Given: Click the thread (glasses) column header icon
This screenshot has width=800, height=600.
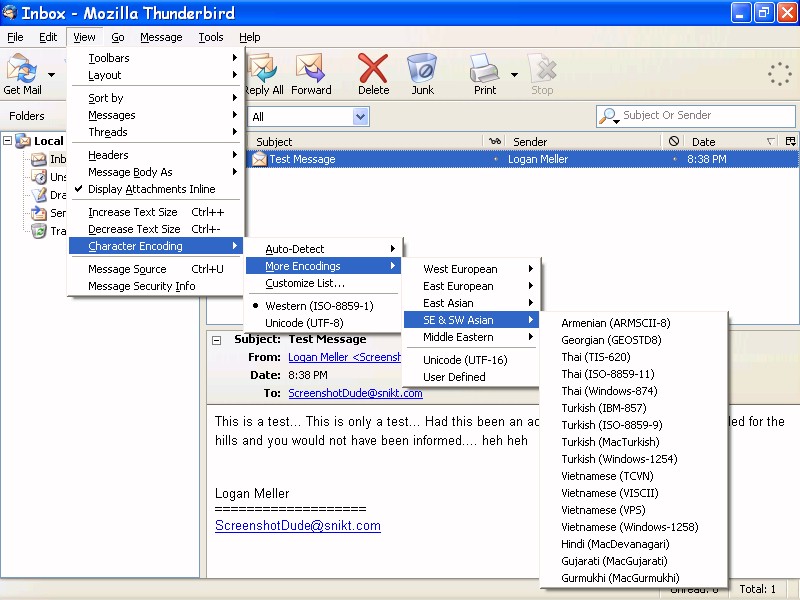Looking at the screenshot, I should click(x=495, y=141).
